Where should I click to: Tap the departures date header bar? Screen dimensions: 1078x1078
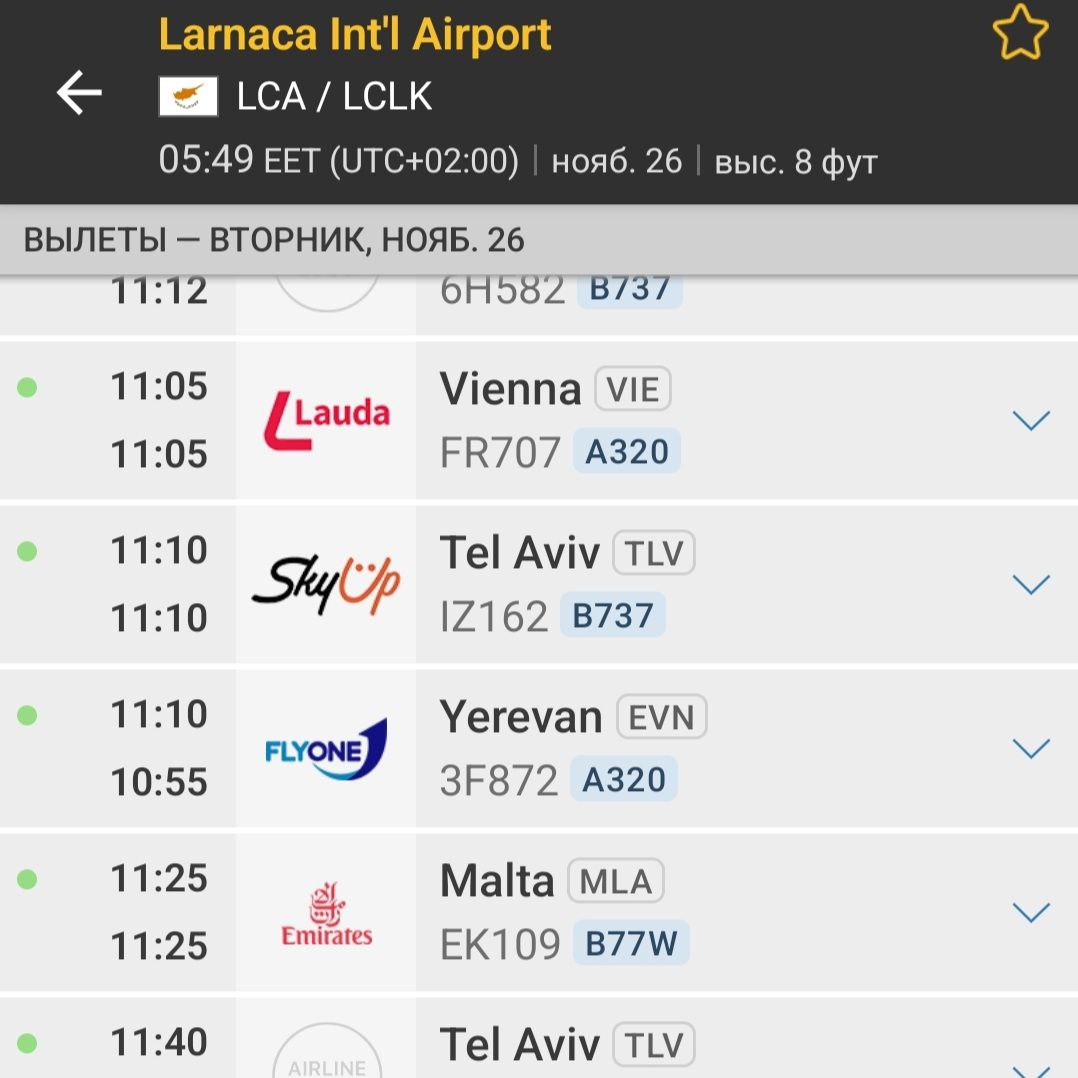(539, 240)
